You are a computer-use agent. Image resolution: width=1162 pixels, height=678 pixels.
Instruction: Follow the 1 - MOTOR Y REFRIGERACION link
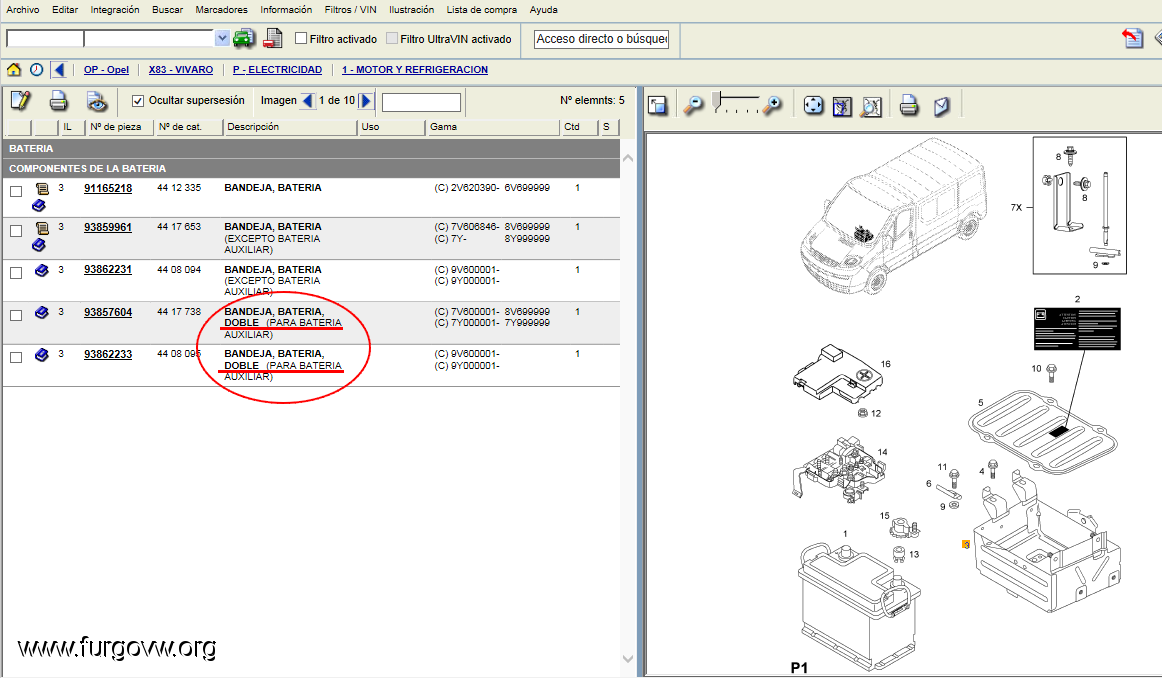[415, 70]
